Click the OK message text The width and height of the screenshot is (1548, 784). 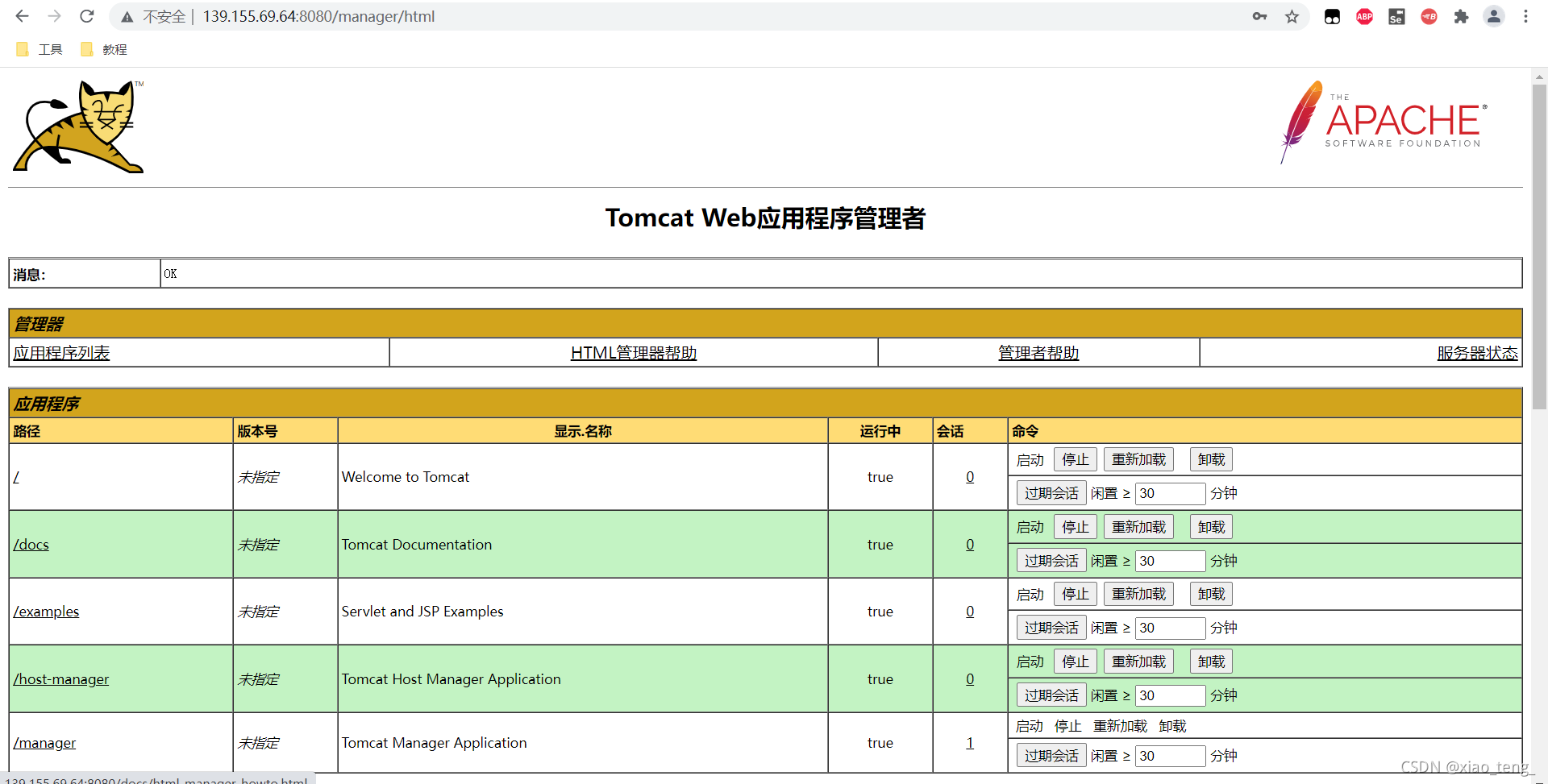point(170,274)
